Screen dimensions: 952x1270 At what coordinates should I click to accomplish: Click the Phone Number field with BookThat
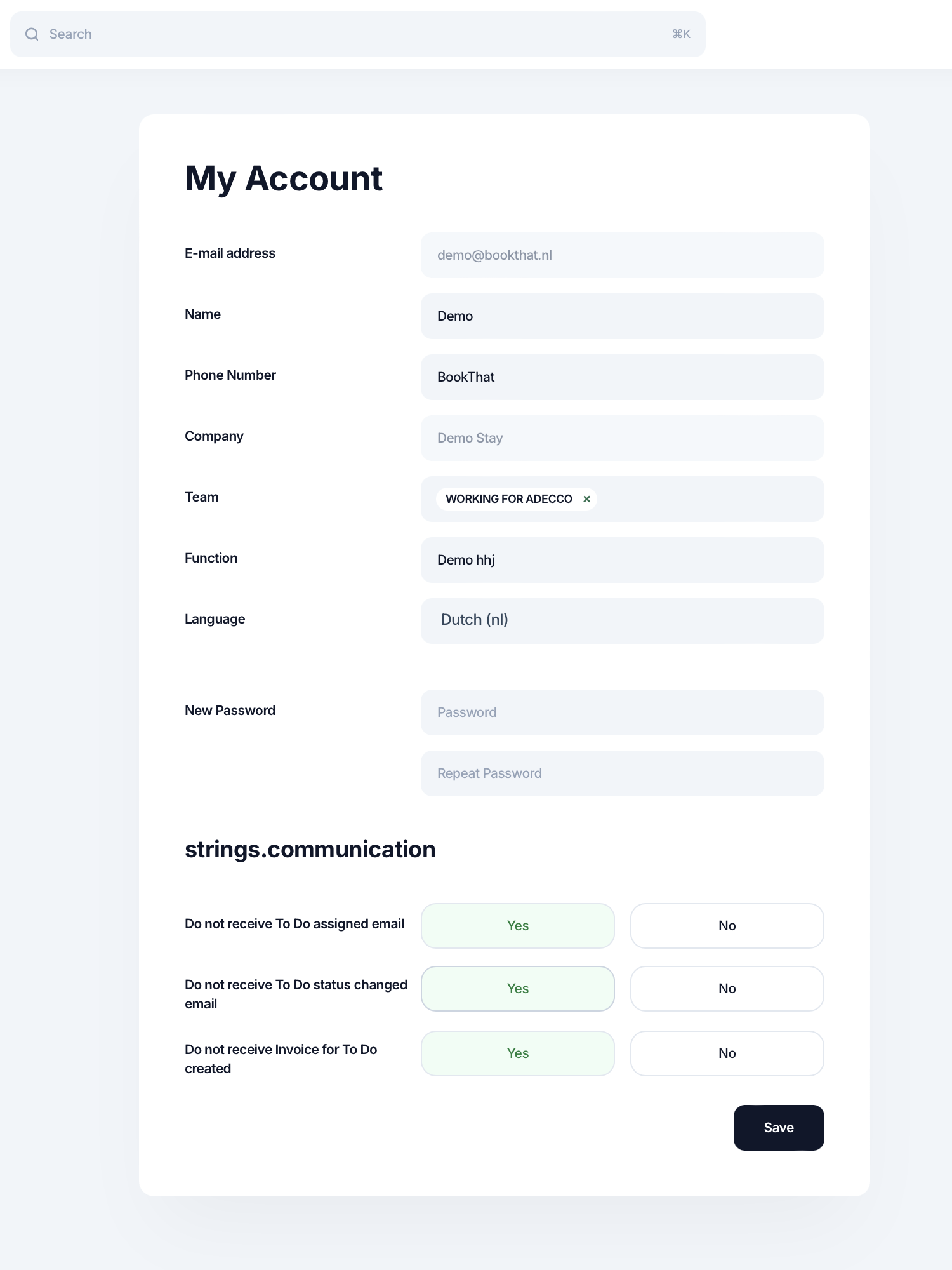click(622, 377)
